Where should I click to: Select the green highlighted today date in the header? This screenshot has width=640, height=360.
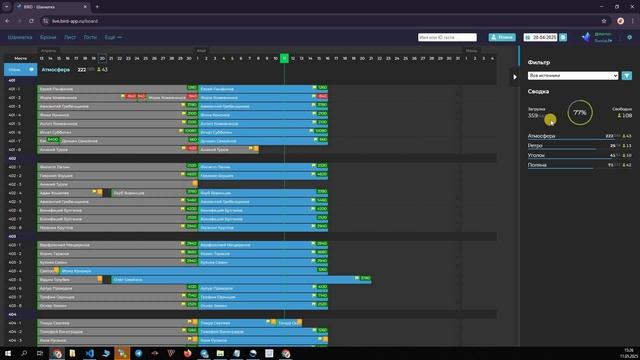tap(284, 58)
